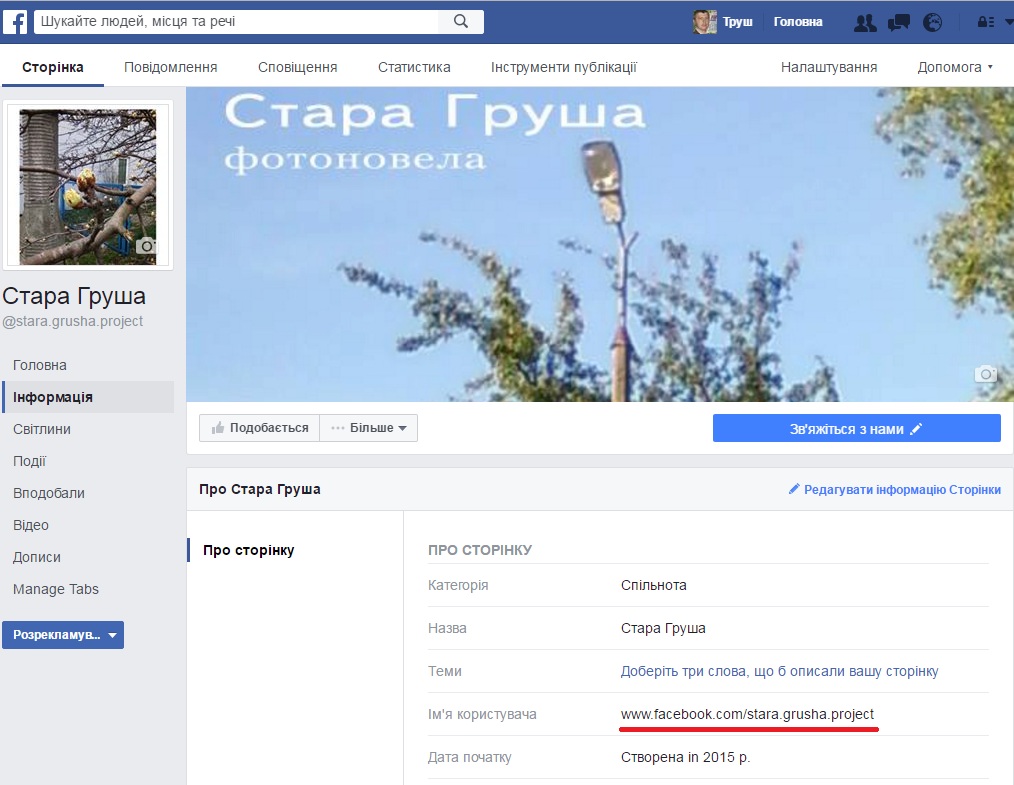Viewport: 1014px width, 785px height.
Task: Open the messages chat icon
Action: click(899, 22)
